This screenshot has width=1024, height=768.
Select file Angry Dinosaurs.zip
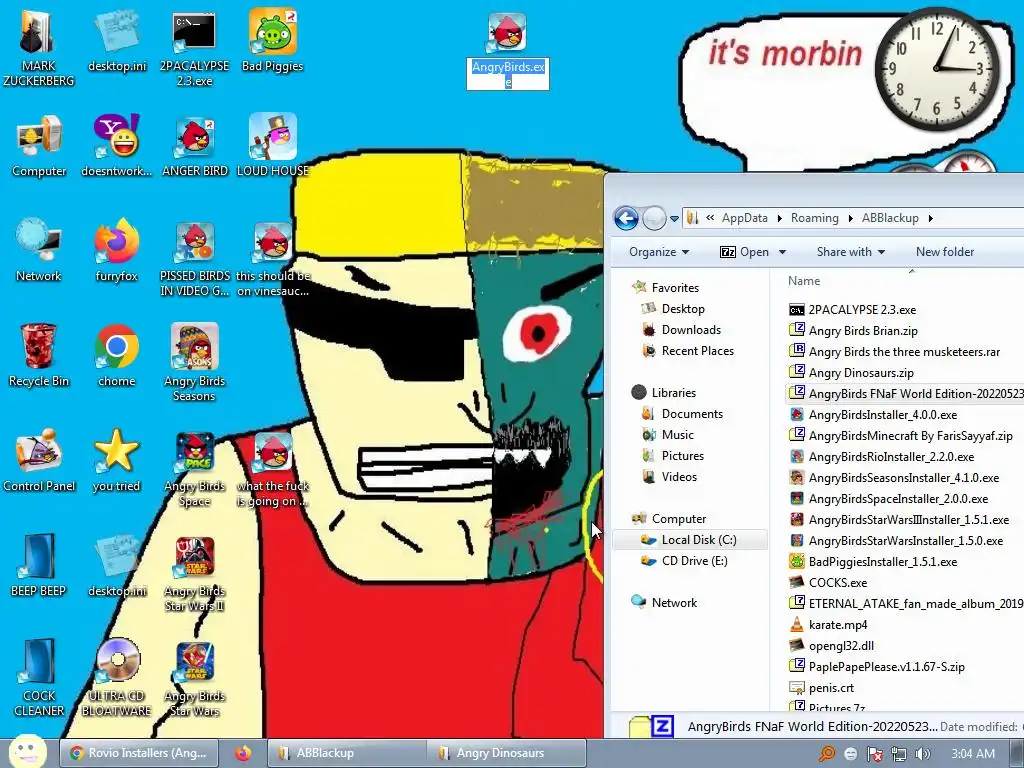click(x=851, y=372)
